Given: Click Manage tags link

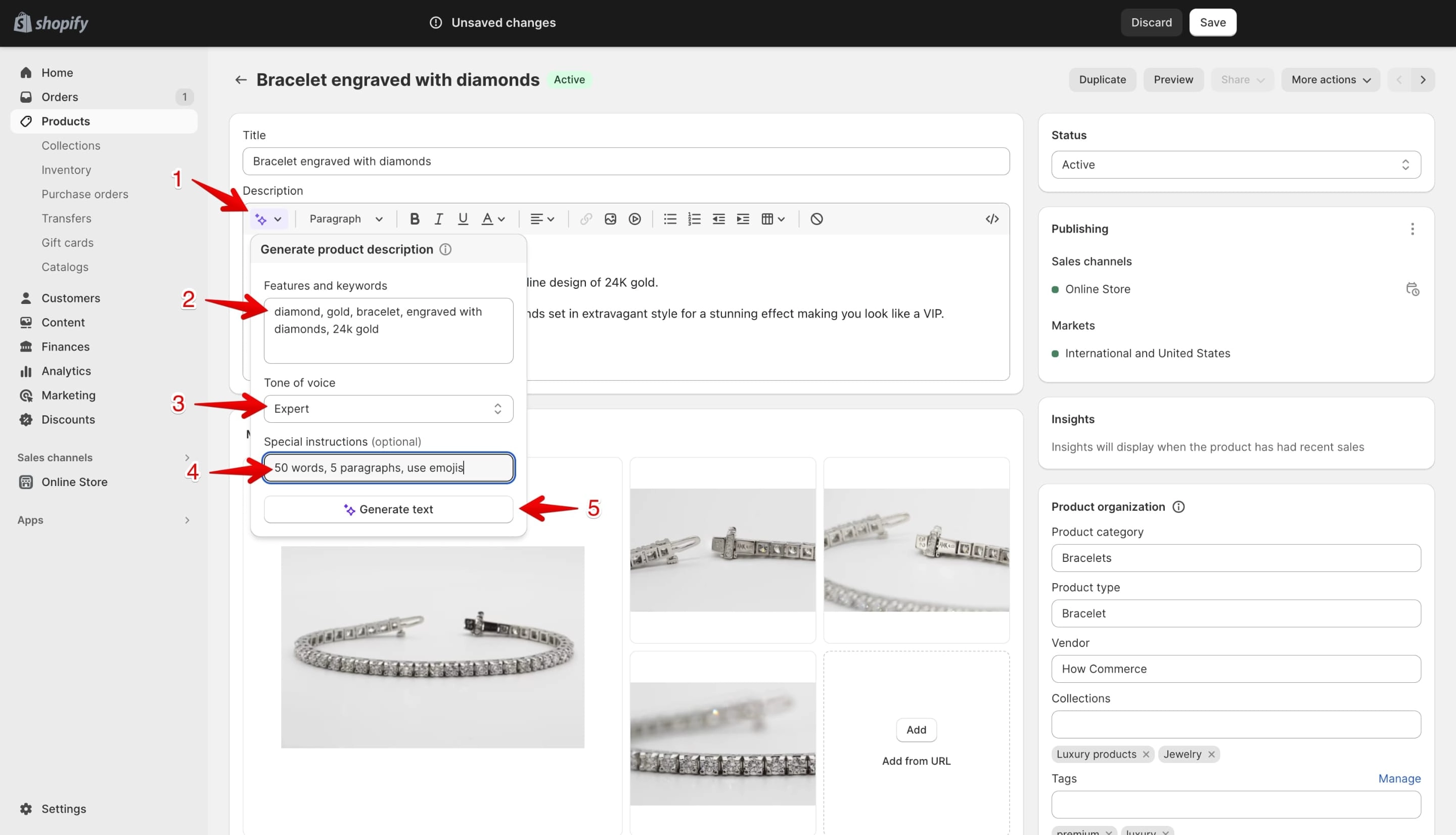Looking at the screenshot, I should pos(1399,779).
